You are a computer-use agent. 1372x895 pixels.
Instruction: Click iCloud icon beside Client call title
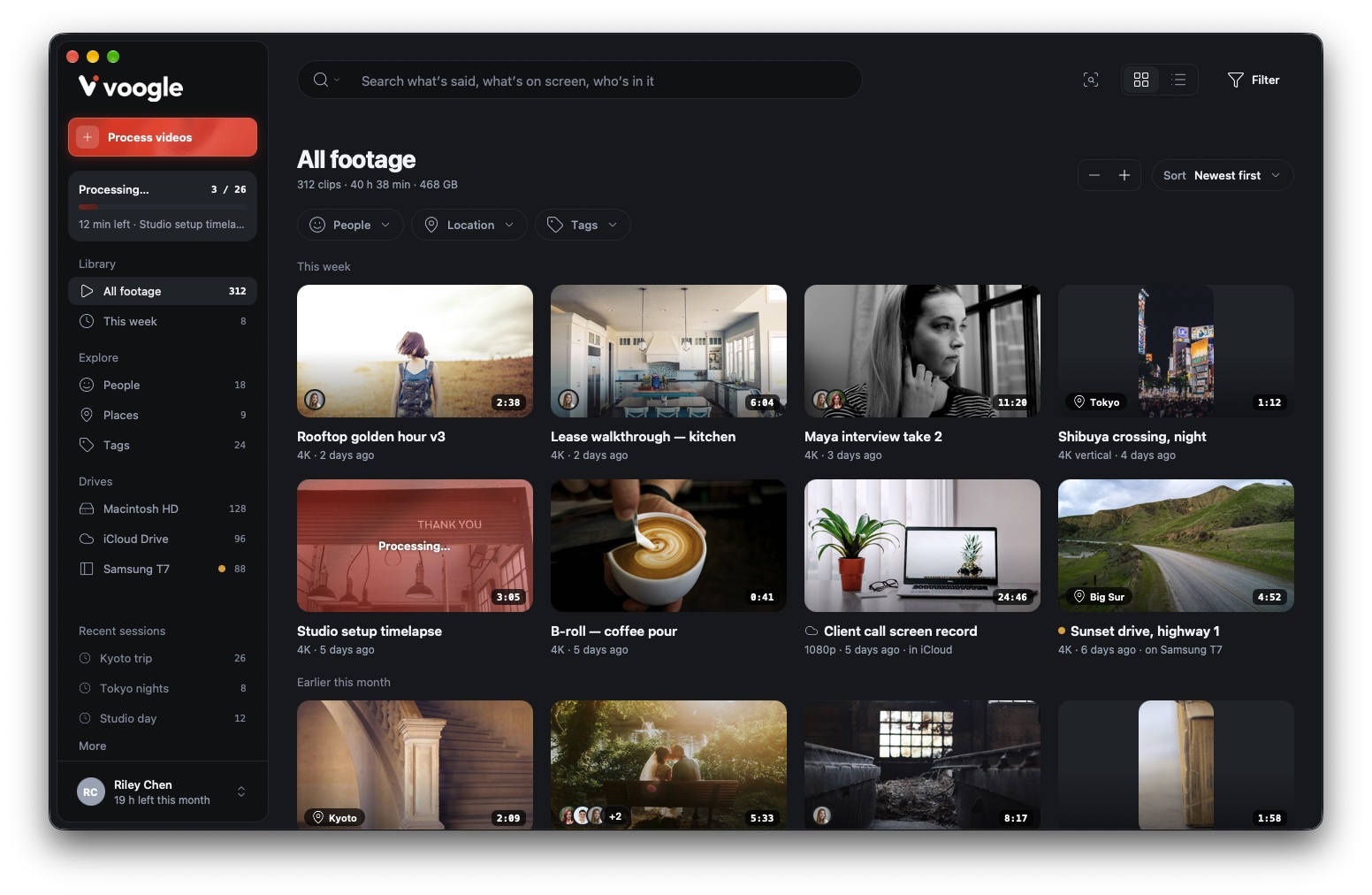click(x=812, y=631)
